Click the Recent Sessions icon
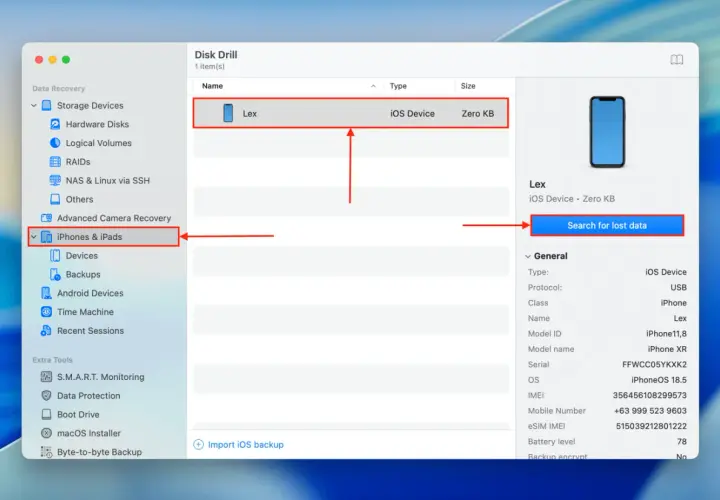The width and height of the screenshot is (720, 500). click(x=46, y=331)
